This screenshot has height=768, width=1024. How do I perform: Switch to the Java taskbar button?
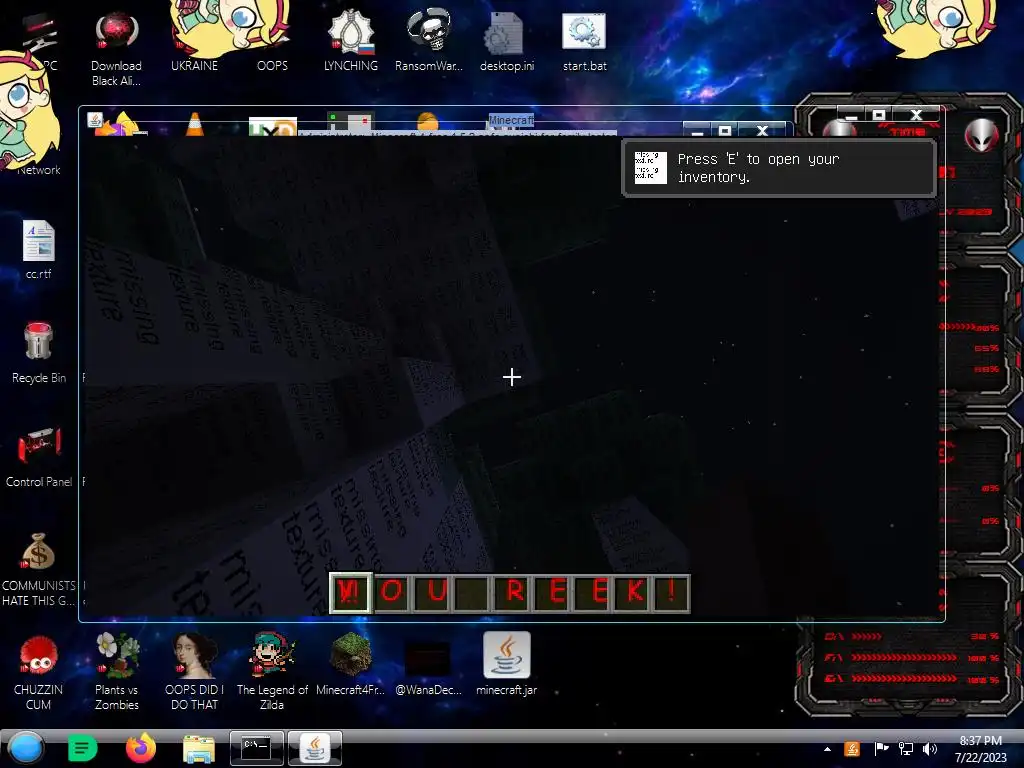tap(315, 748)
